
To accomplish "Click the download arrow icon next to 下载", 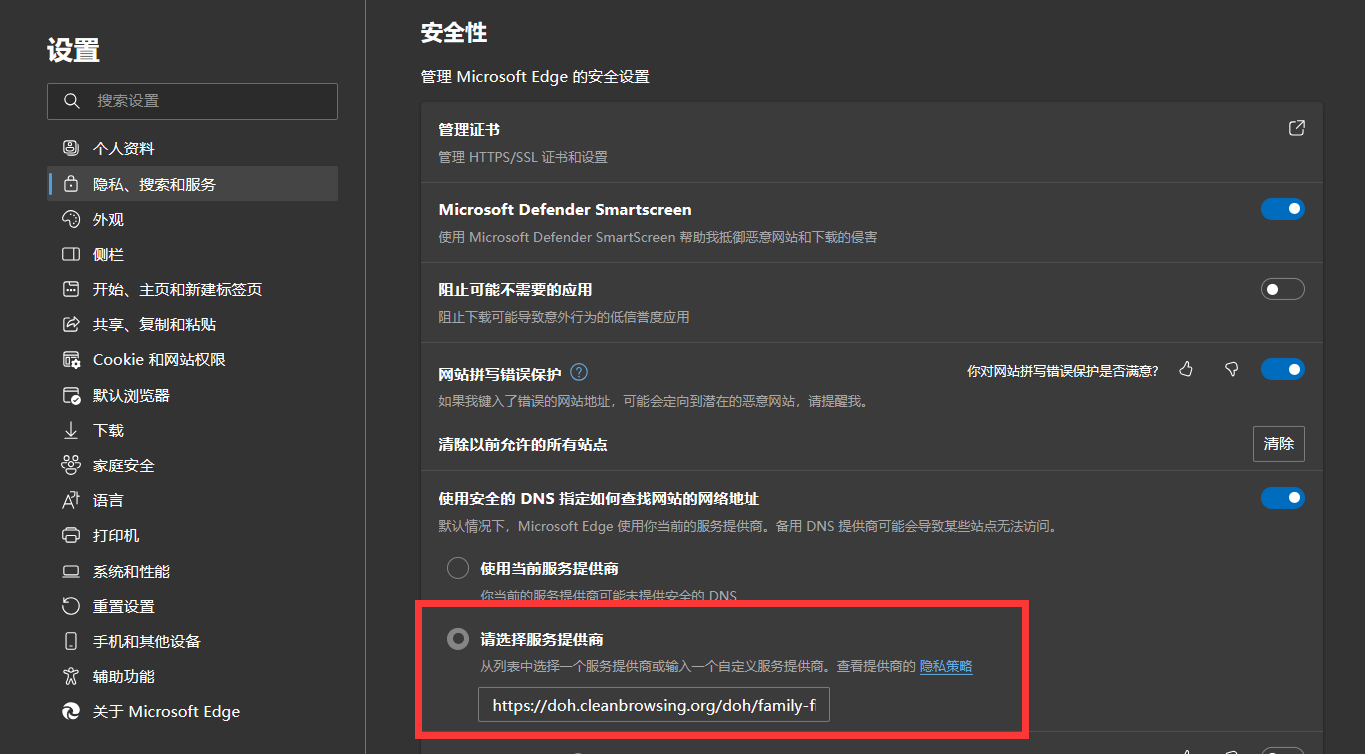I will click(70, 430).
